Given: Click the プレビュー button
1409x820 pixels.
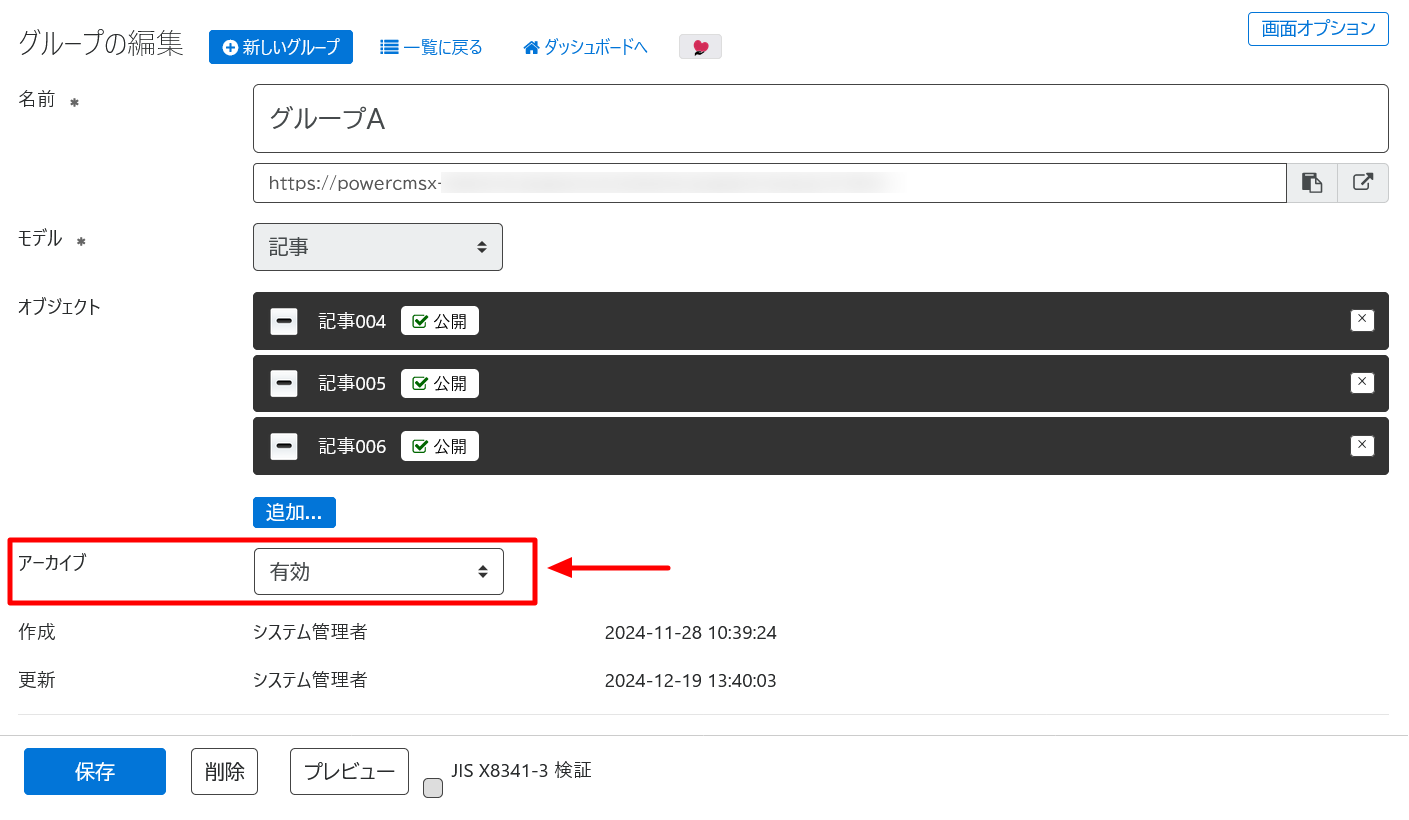Looking at the screenshot, I should 349,771.
